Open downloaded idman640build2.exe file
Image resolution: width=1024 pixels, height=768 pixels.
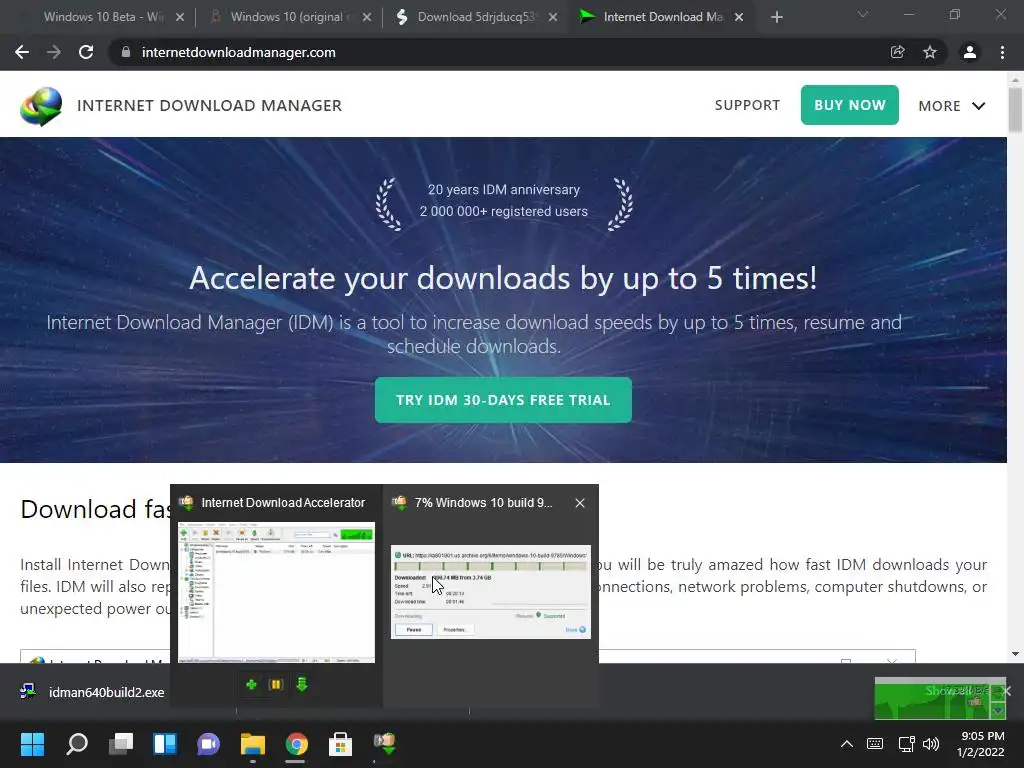coord(91,692)
